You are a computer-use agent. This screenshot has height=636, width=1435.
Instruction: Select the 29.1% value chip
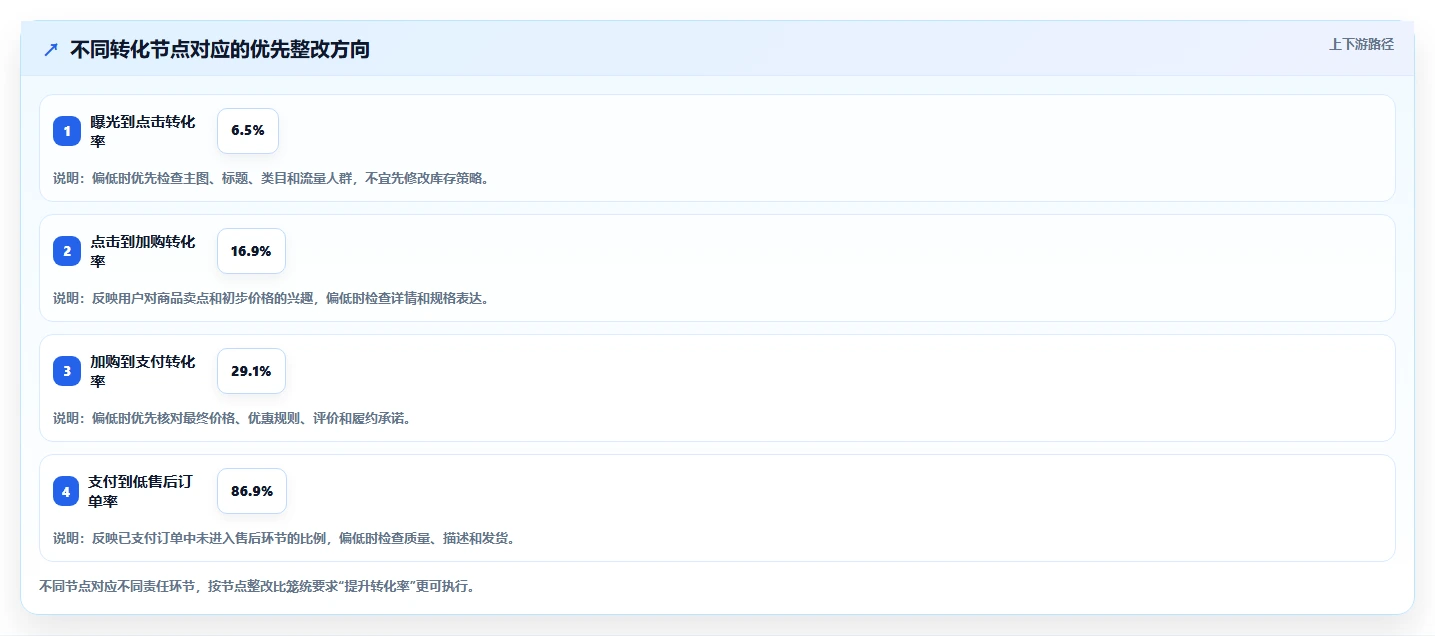[x=251, y=371]
